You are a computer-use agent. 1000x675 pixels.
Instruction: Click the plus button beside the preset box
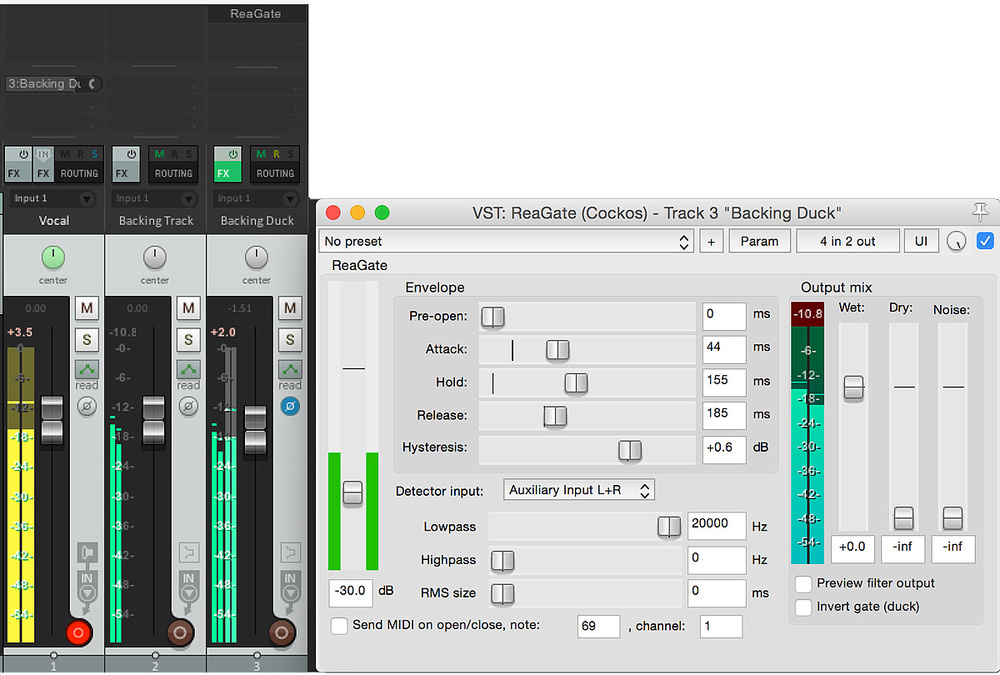[x=711, y=241]
